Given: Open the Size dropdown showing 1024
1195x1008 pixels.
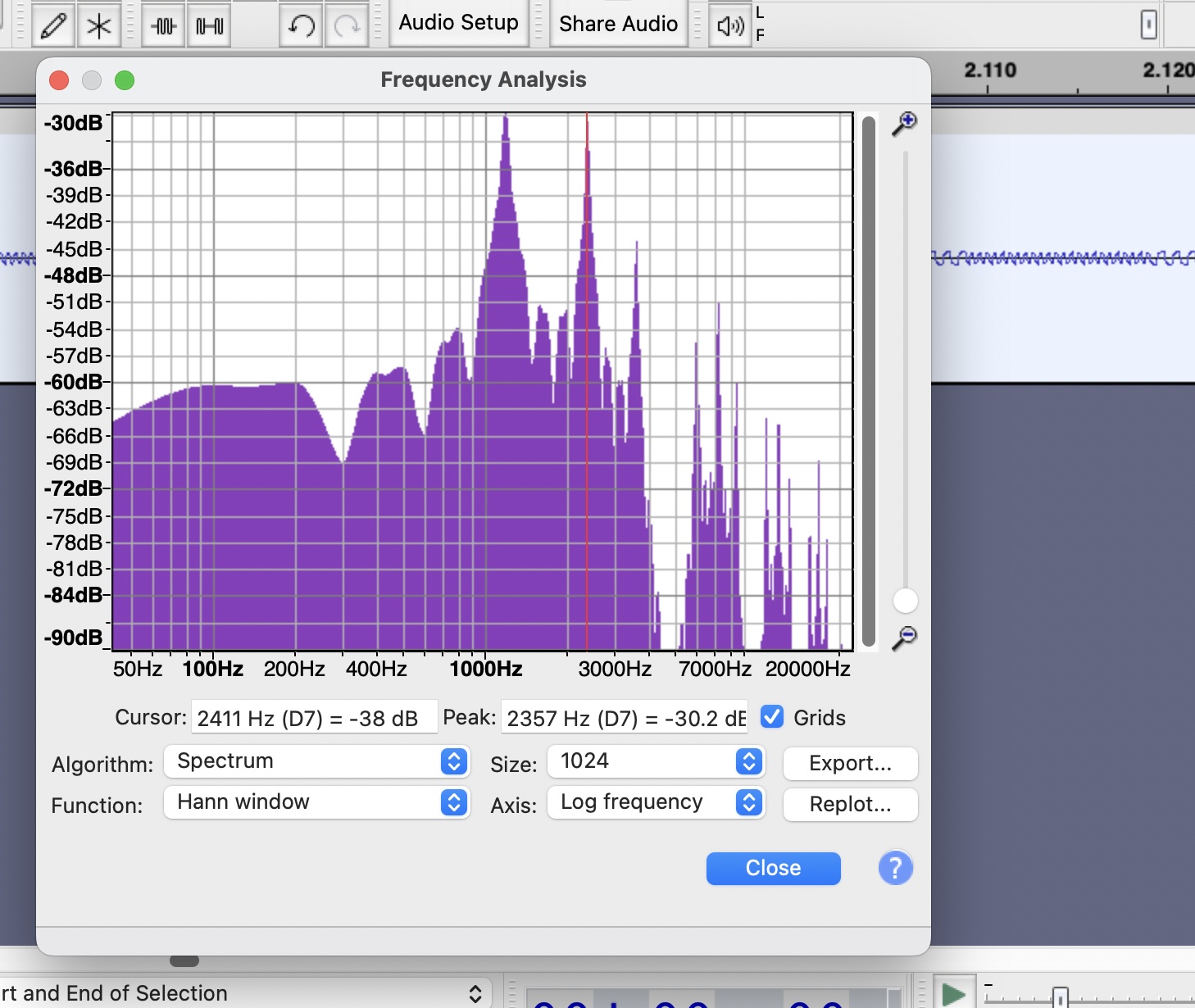Looking at the screenshot, I should pos(657,761).
